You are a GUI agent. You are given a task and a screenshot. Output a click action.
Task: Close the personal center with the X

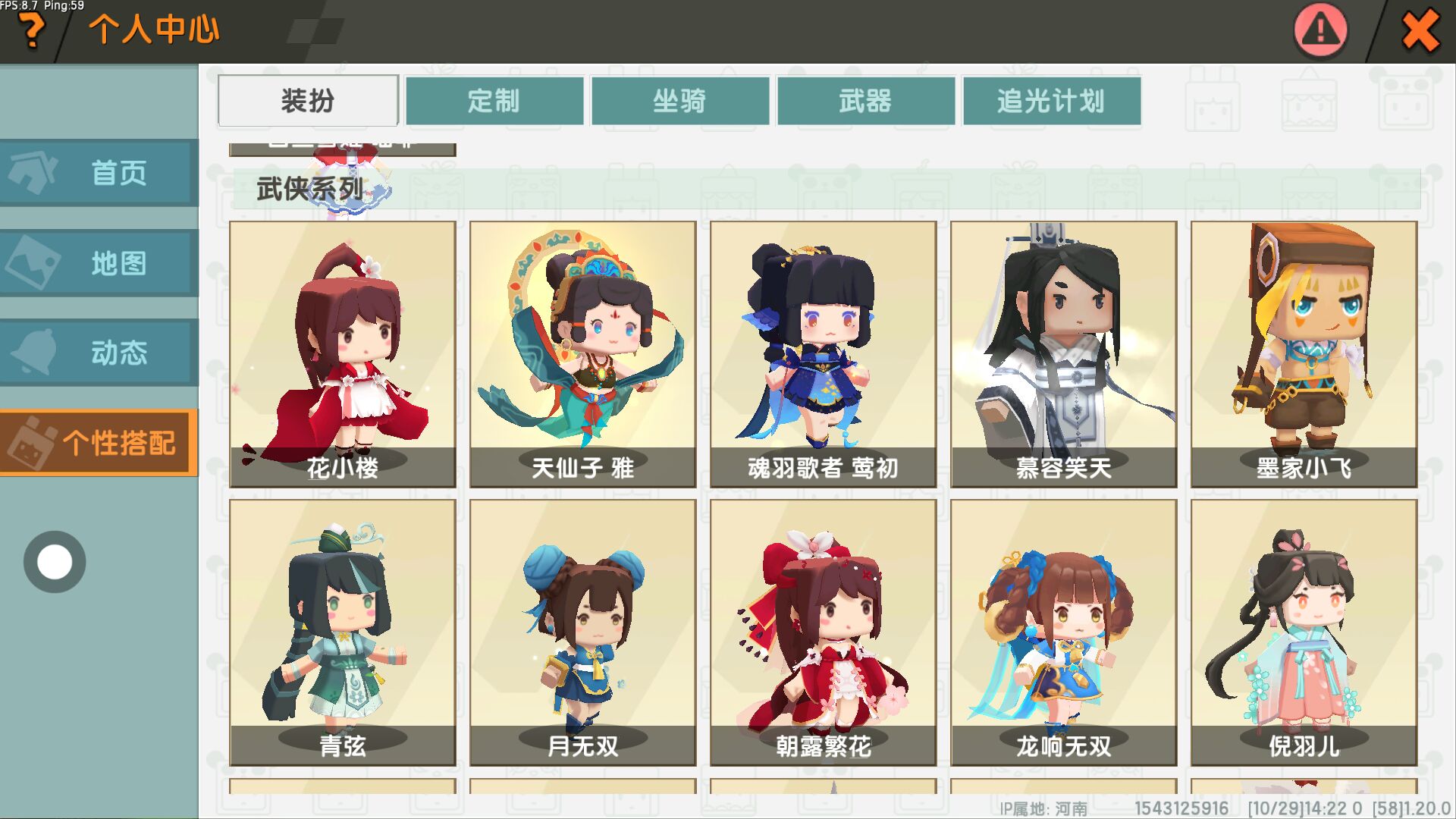(1420, 31)
